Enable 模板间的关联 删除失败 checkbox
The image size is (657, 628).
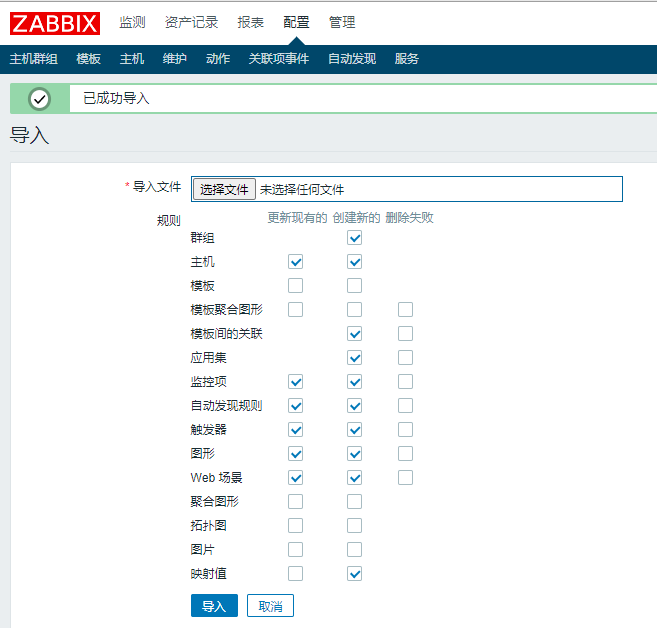(x=405, y=334)
